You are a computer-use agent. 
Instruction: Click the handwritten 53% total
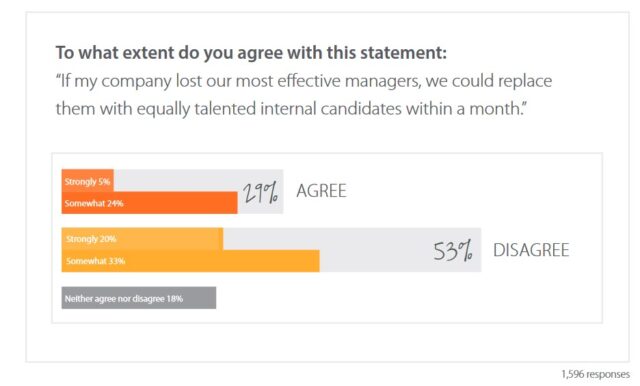(453, 250)
